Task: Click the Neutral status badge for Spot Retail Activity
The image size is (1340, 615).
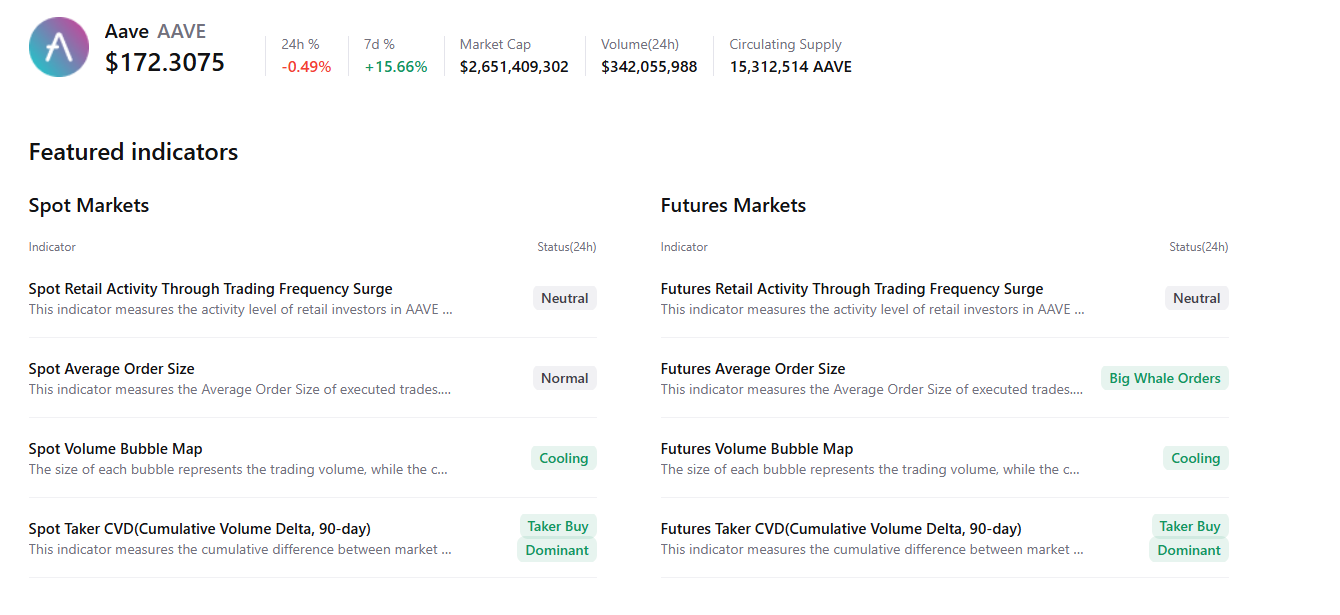Action: pyautogui.click(x=564, y=297)
